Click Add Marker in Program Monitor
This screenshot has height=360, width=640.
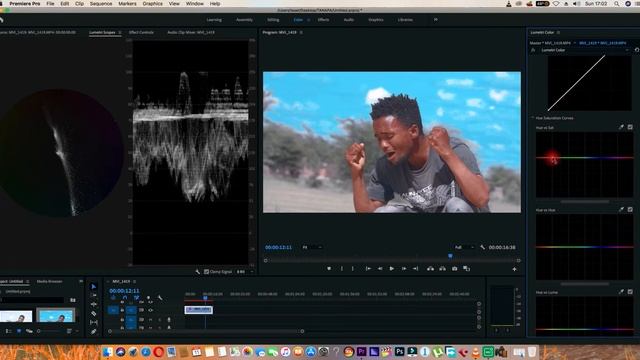click(329, 269)
